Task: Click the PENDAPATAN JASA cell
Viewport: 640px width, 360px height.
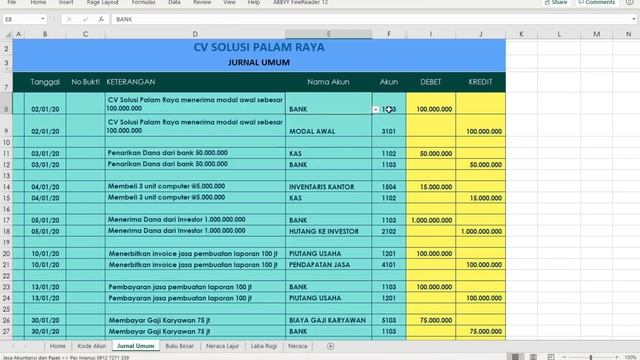Action: tap(329, 265)
